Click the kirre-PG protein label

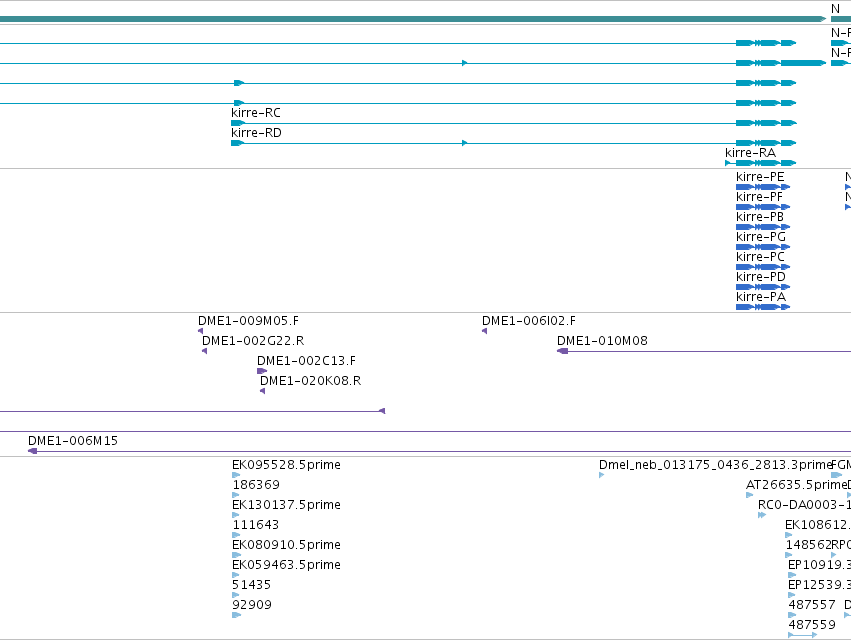point(760,237)
